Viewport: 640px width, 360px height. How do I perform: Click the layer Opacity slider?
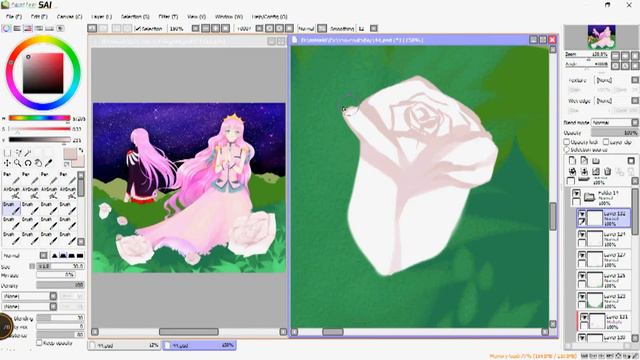tap(615, 133)
